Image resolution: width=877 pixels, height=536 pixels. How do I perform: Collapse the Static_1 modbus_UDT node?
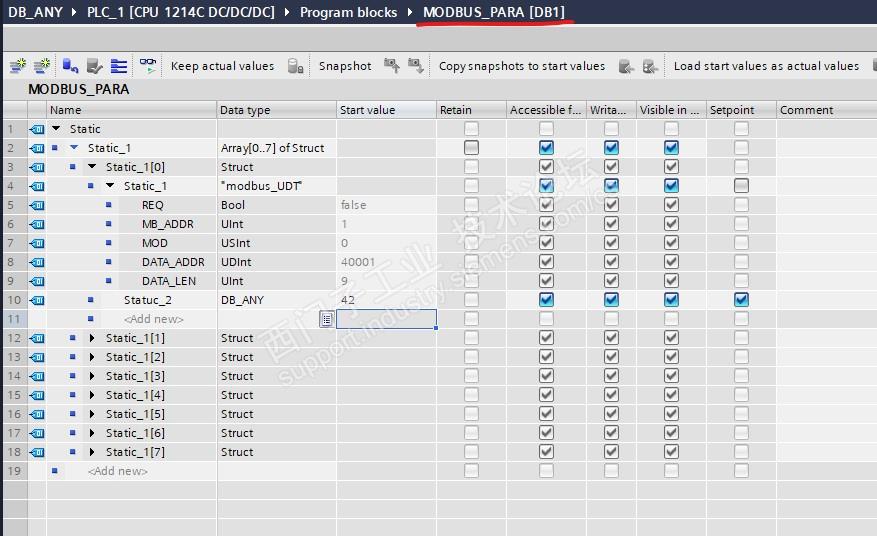[x=110, y=186]
